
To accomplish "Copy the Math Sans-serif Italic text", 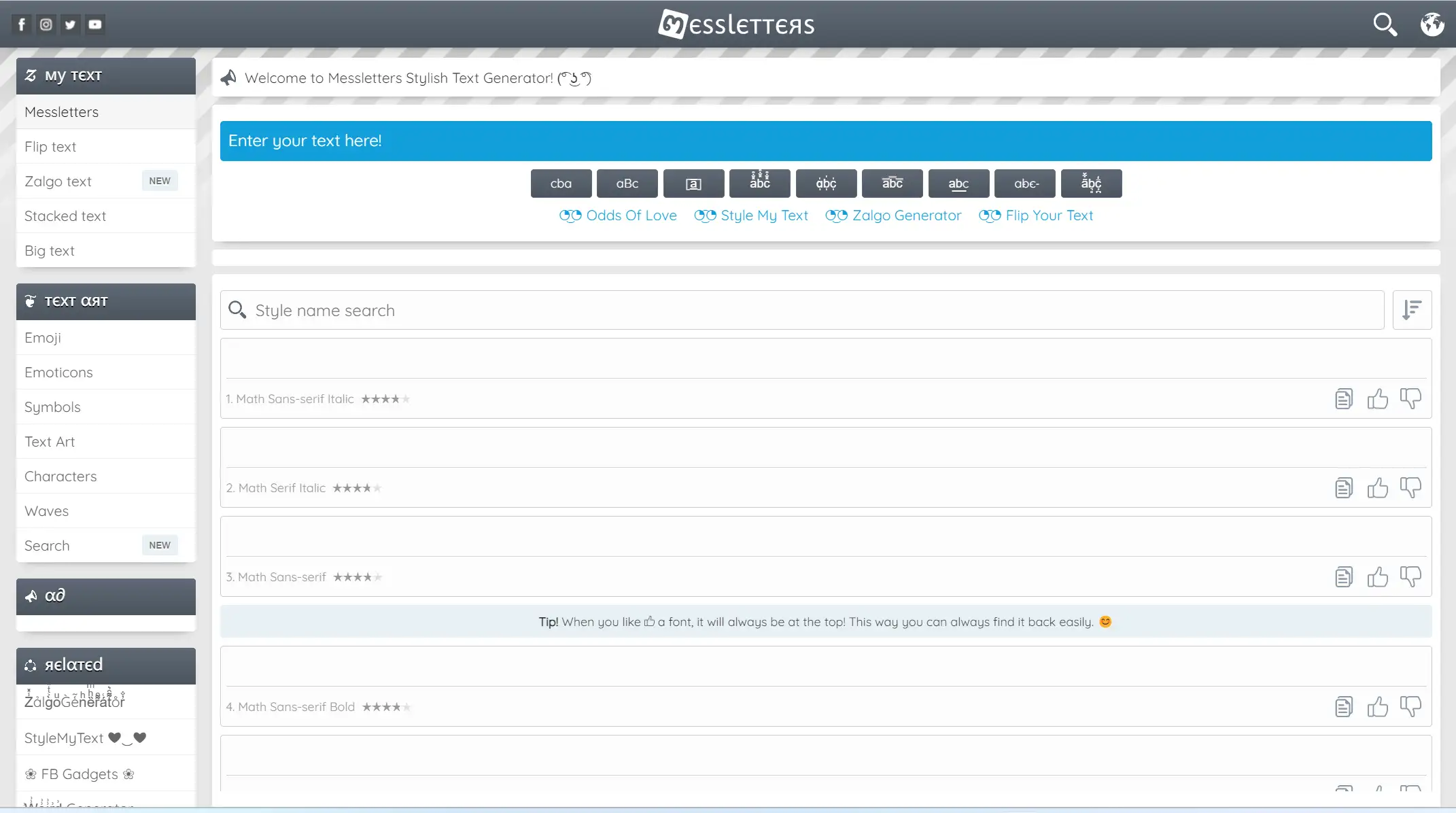I will click(x=1344, y=399).
